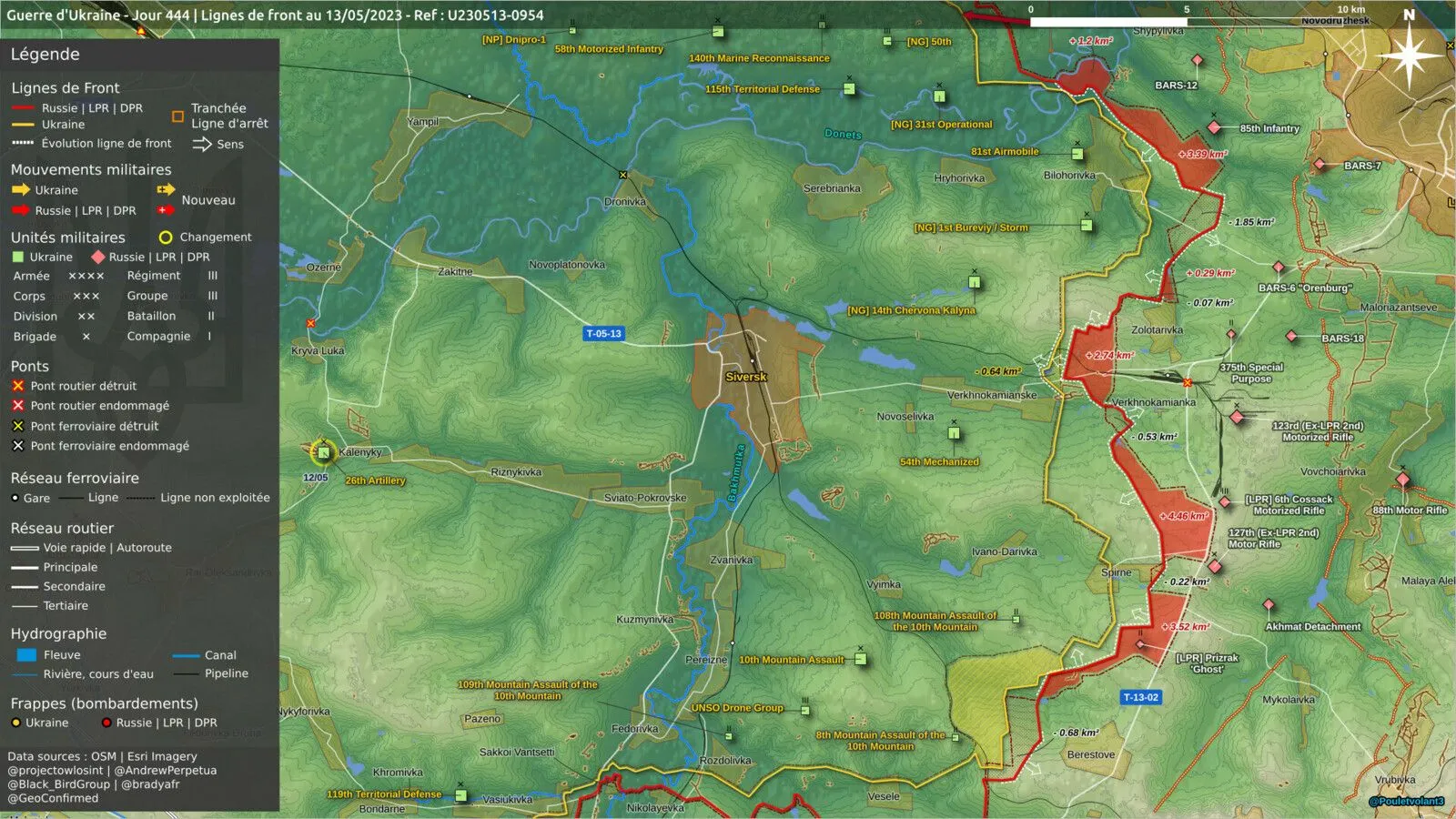Click the T-05-13 road shield

click(603, 334)
